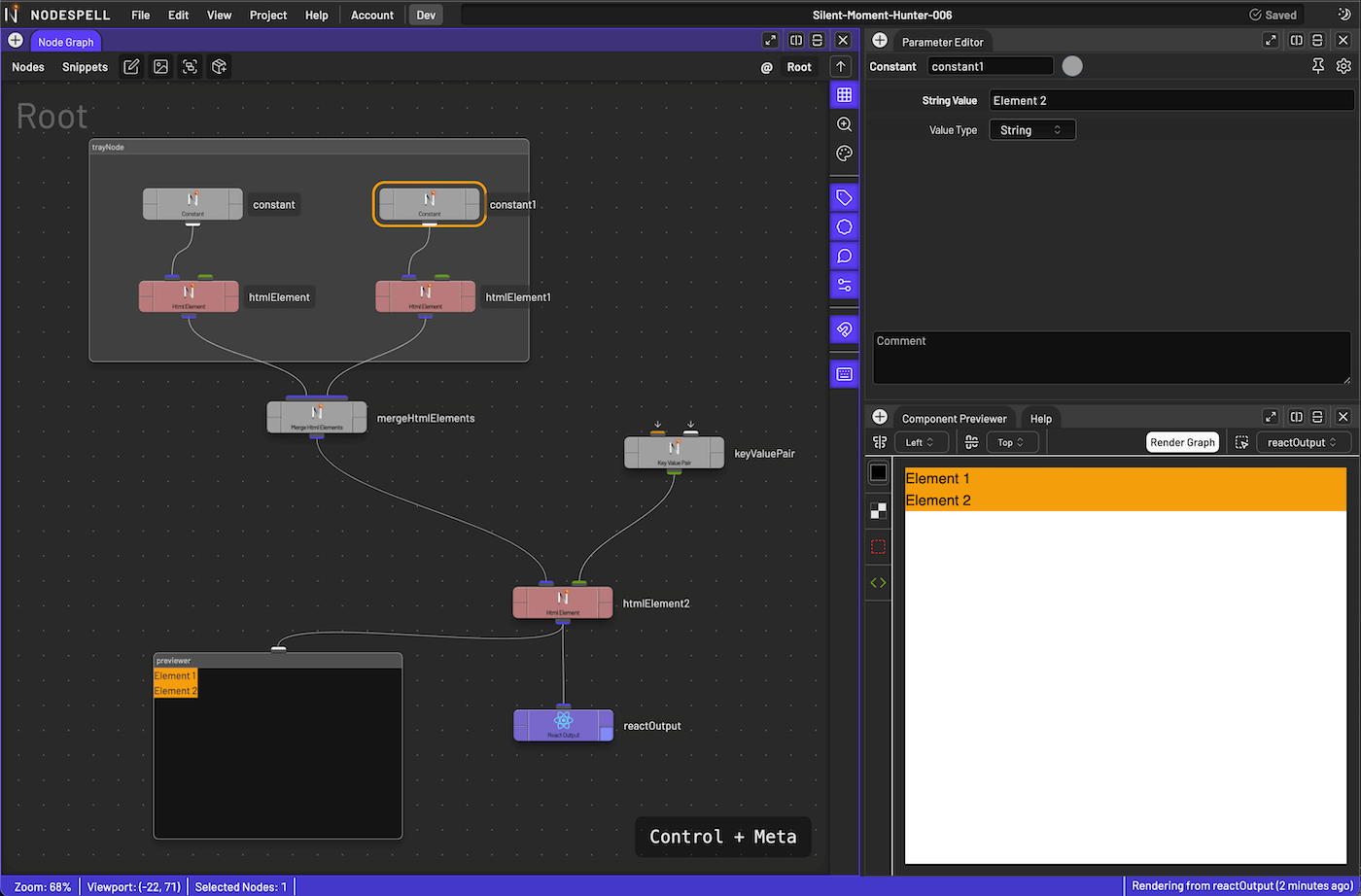This screenshot has height=896, width=1361.
Task: Split the Node Graph panel vertically
Action: coord(796,41)
